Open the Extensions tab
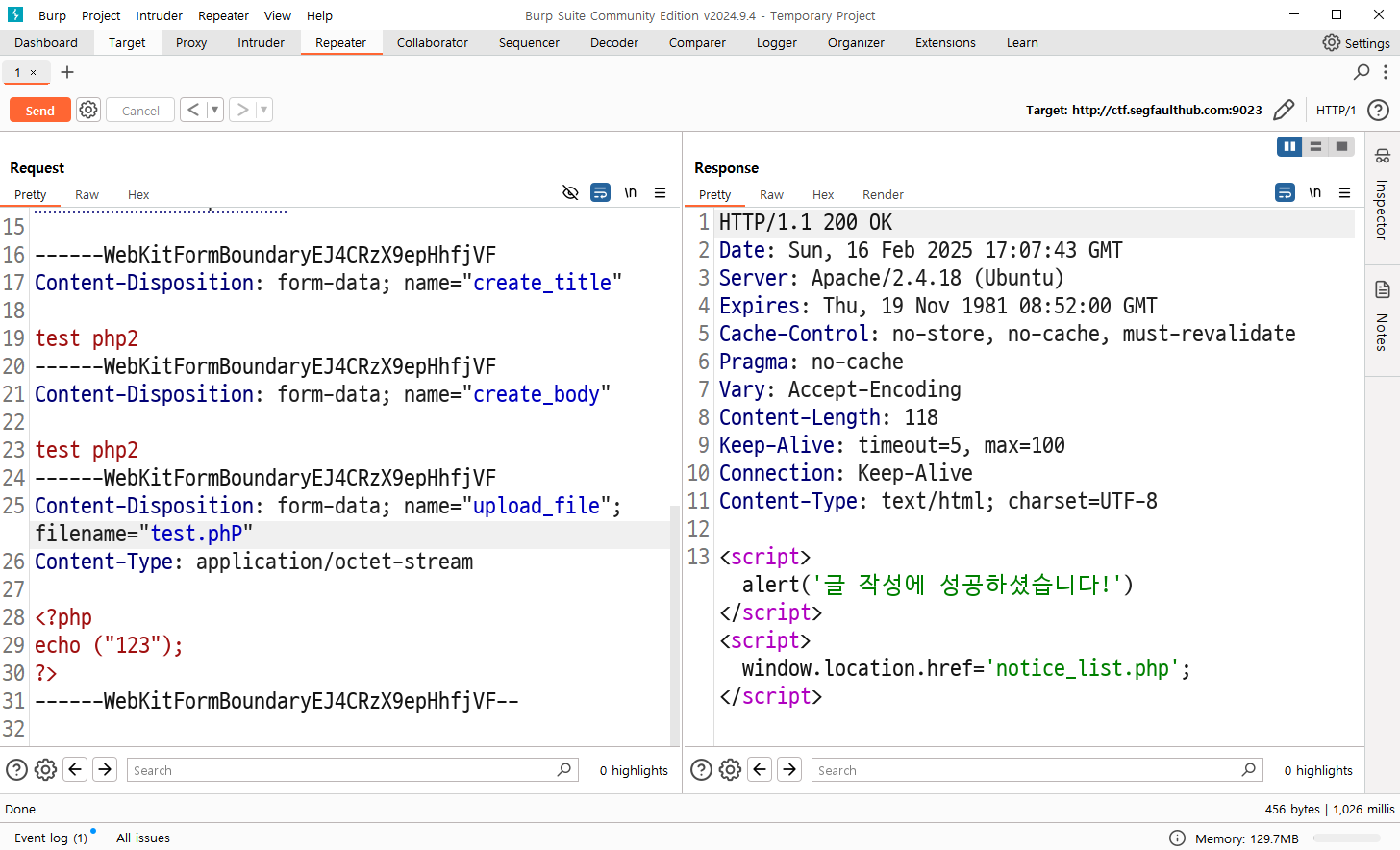 coord(945,42)
